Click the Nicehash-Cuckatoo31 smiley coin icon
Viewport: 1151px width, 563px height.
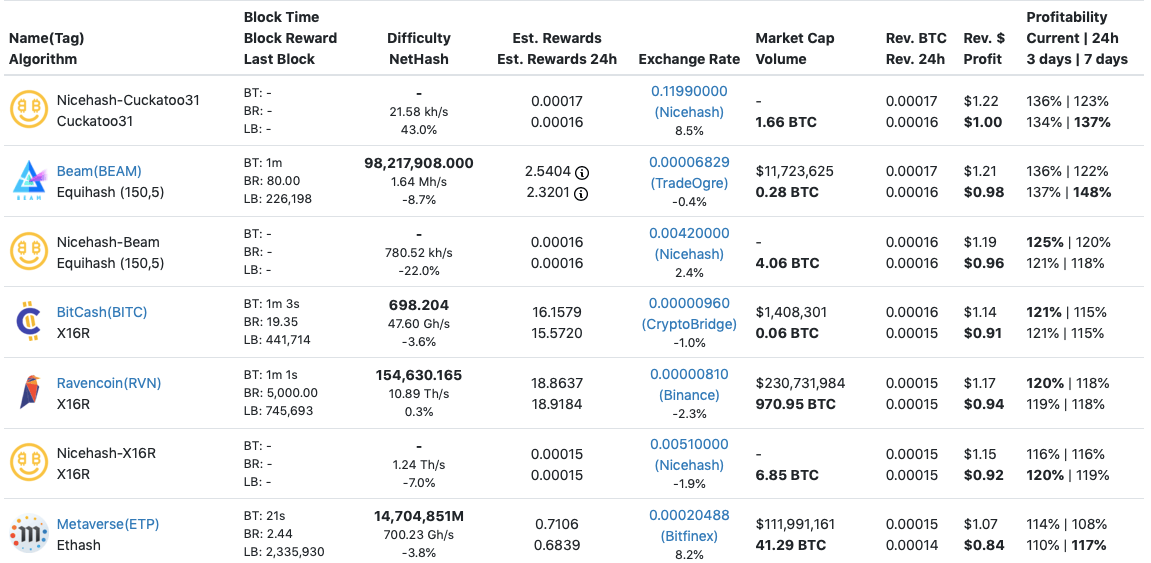tap(28, 111)
